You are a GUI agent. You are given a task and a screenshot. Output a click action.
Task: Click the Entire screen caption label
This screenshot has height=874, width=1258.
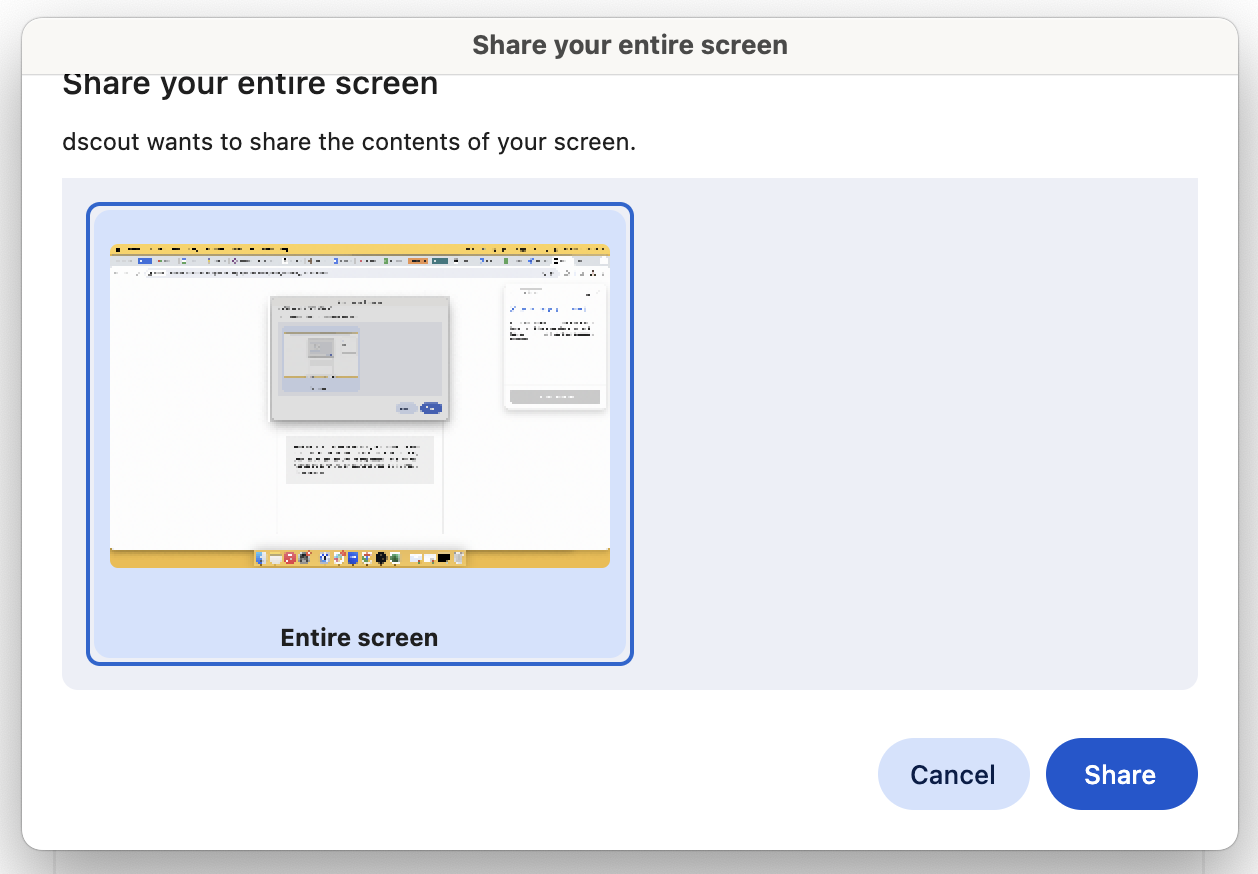pyautogui.click(x=358, y=637)
